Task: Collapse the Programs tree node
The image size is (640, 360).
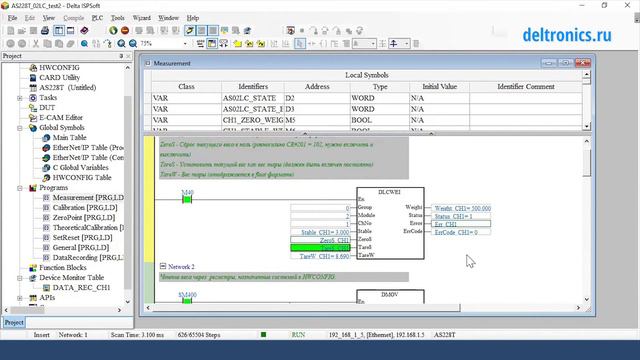Action: tap(20, 188)
